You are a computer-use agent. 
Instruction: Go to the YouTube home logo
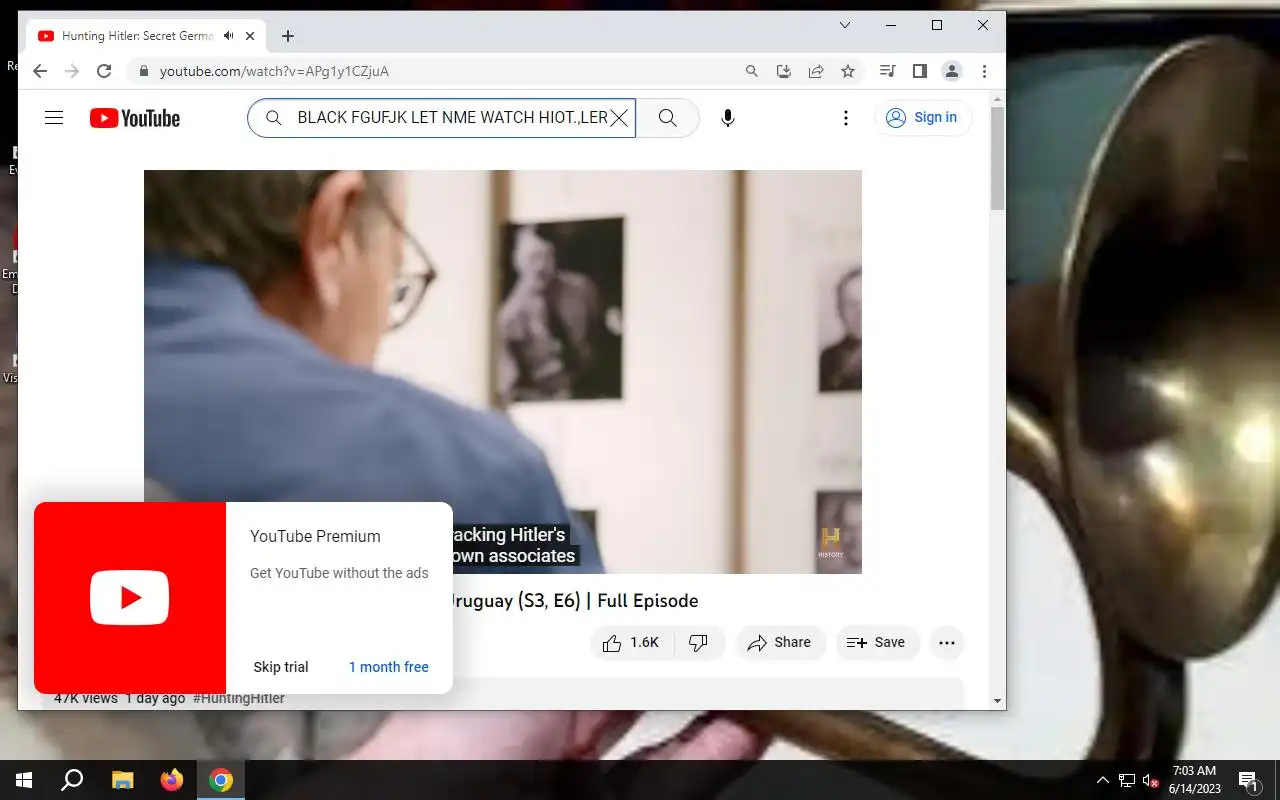(135, 118)
